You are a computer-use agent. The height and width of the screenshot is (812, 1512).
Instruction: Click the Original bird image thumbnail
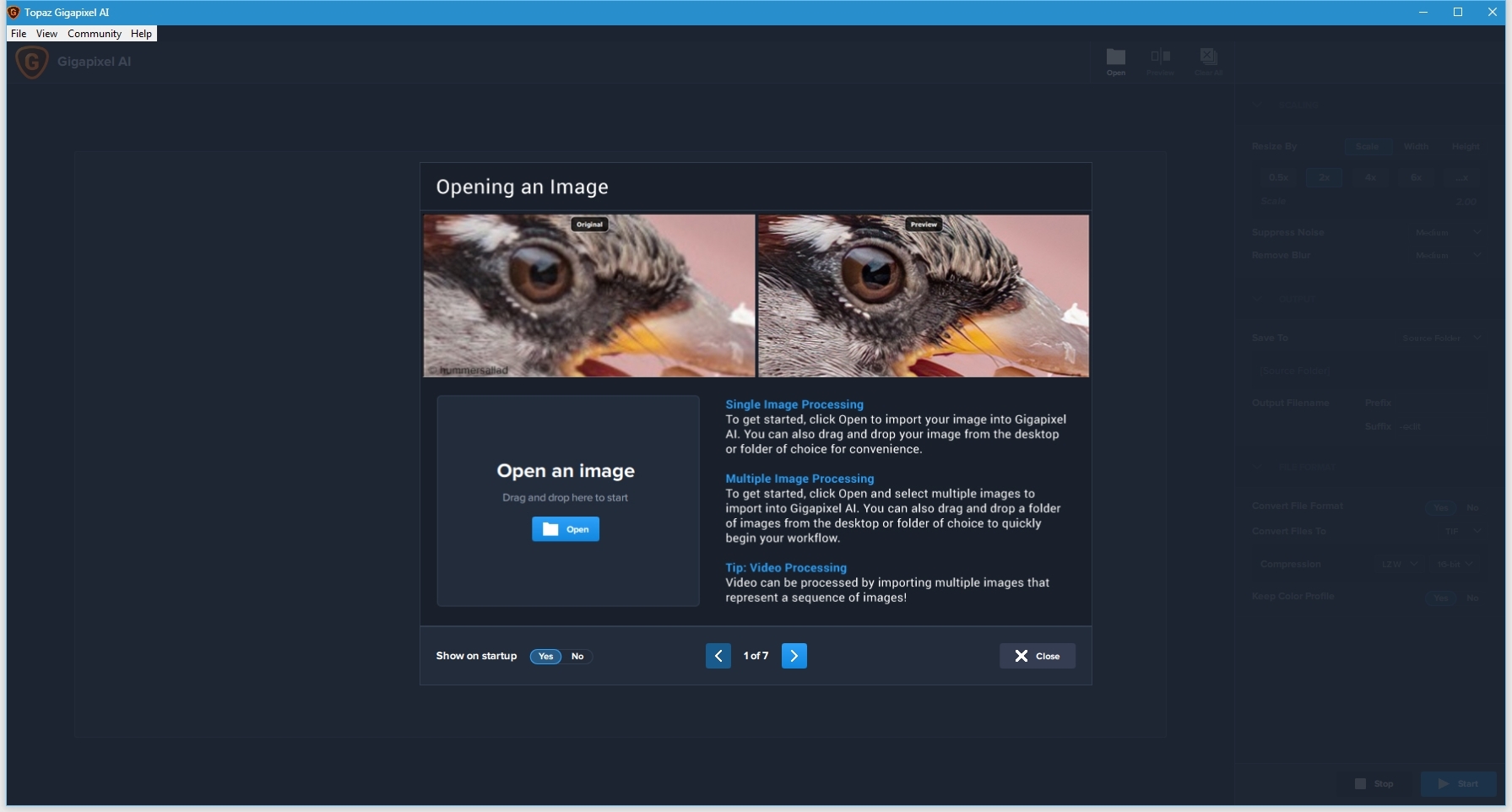[589, 295]
